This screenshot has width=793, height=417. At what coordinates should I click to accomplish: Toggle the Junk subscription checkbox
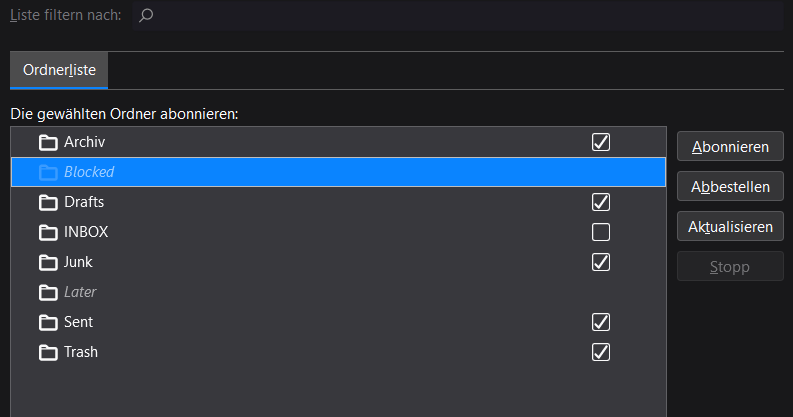(601, 262)
